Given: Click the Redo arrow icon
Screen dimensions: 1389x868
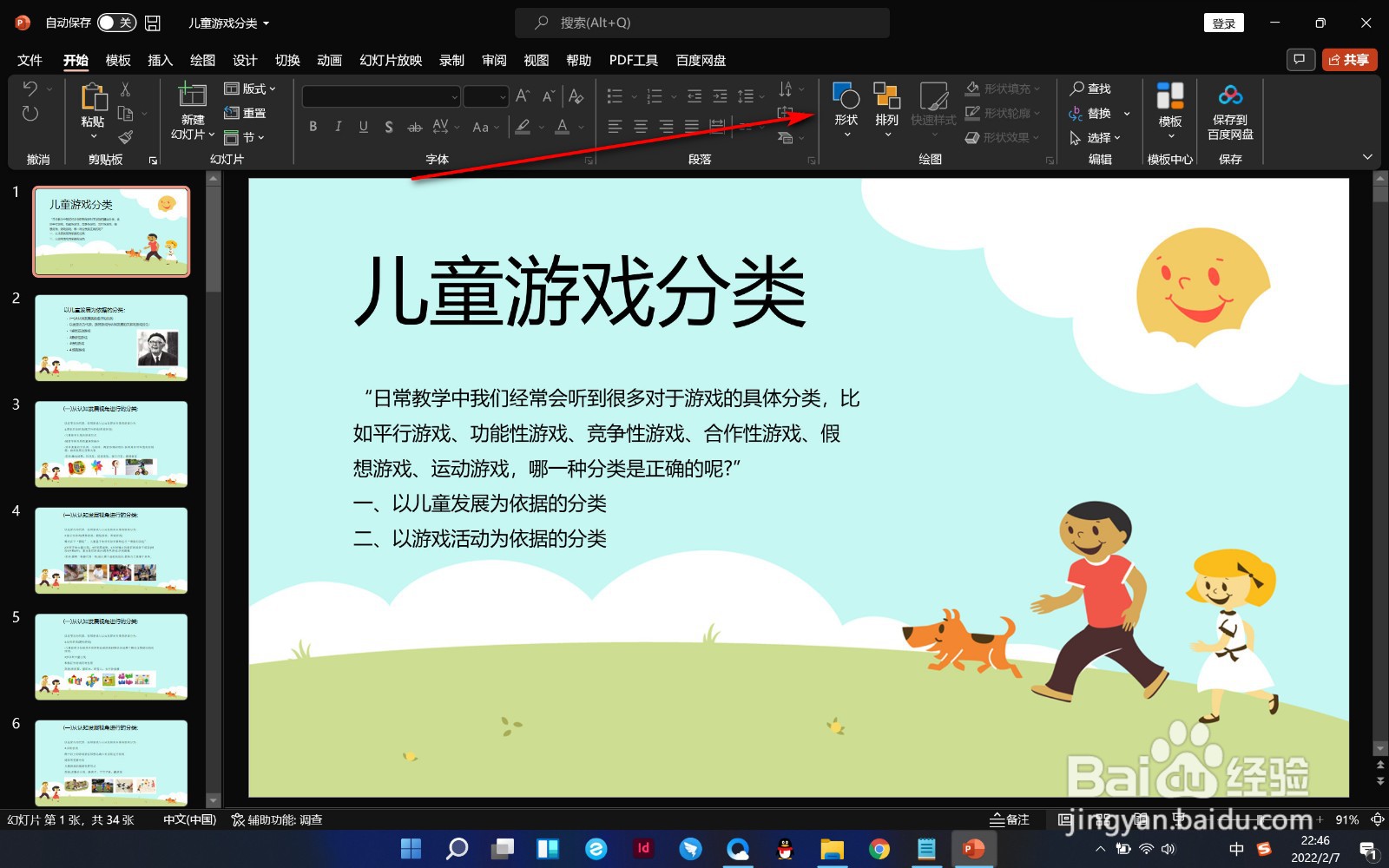Looking at the screenshot, I should pyautogui.click(x=30, y=113).
